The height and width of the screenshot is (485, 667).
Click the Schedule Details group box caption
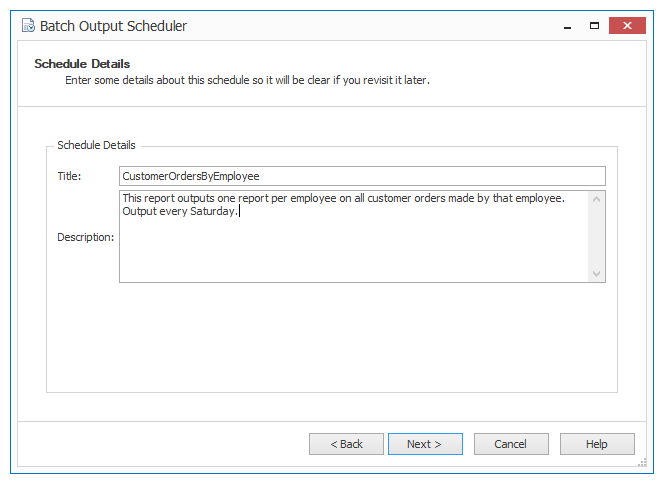(96, 145)
